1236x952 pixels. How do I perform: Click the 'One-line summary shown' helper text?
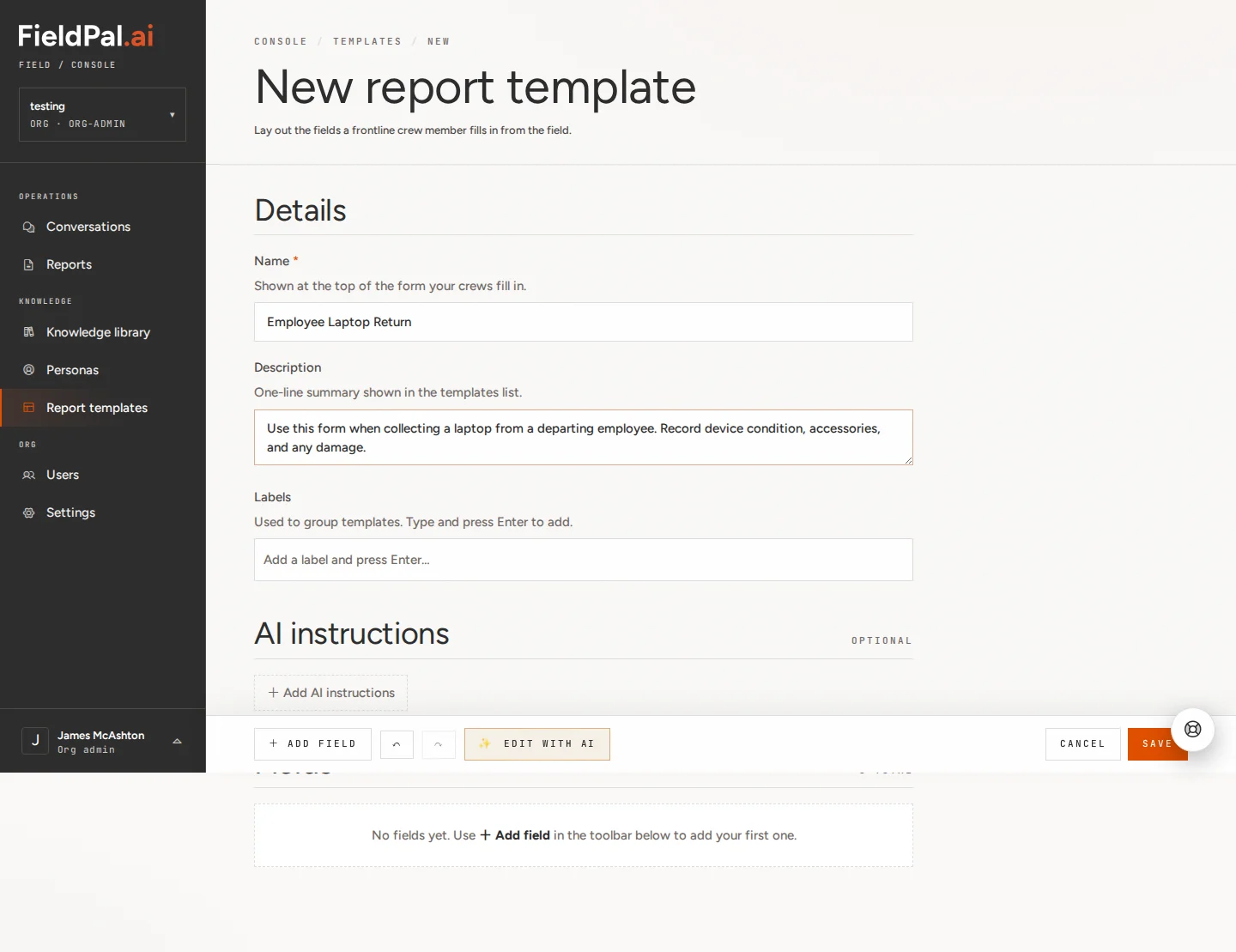pyautogui.click(x=388, y=392)
